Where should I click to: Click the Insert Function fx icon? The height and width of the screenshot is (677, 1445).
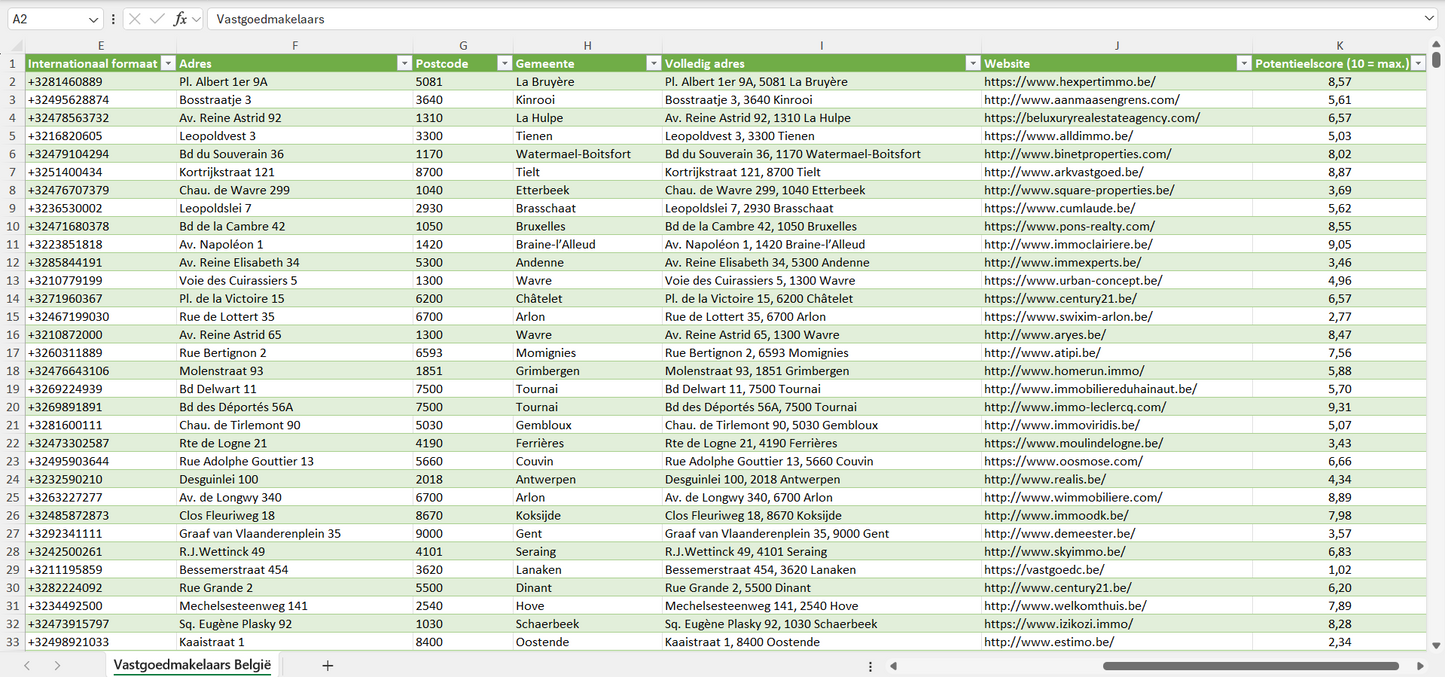pyautogui.click(x=180, y=19)
